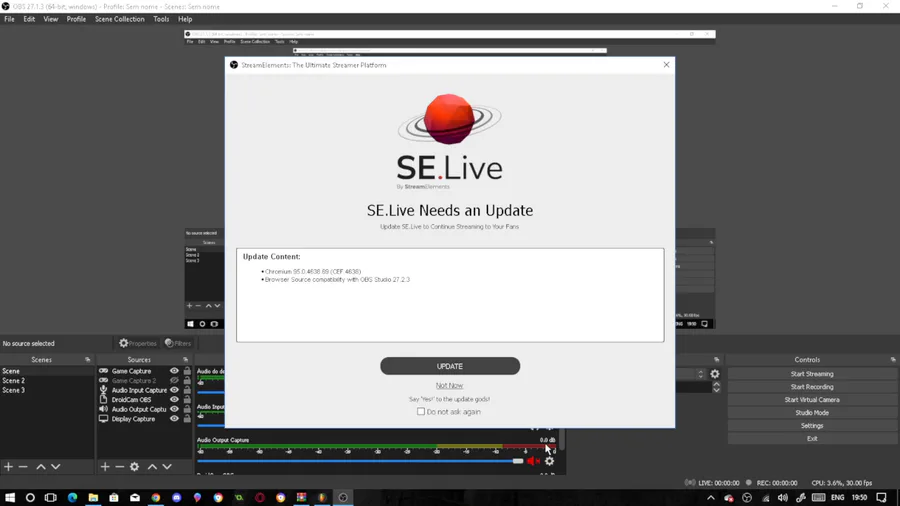Open the Help menu
The width and height of the screenshot is (900, 506).
click(185, 19)
